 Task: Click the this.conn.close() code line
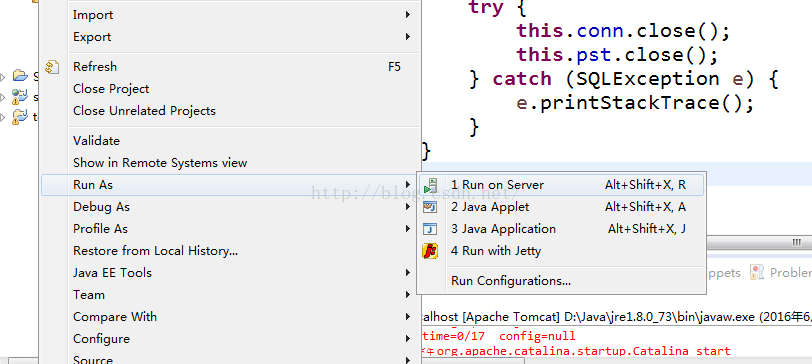624,31
